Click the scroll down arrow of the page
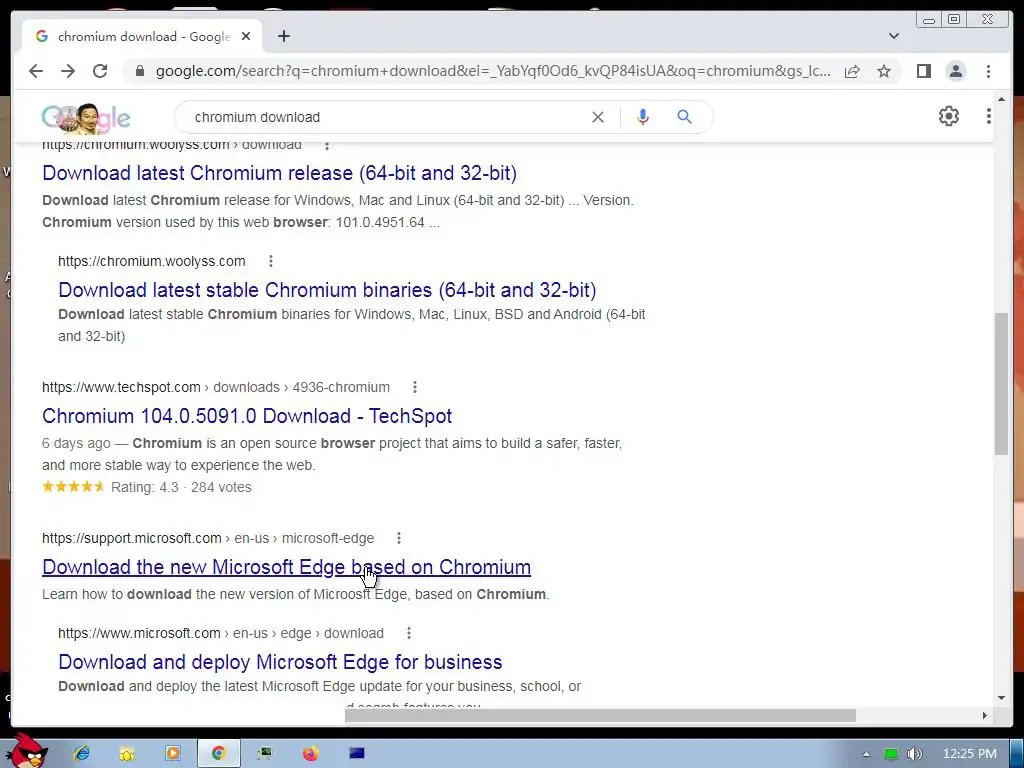 [x=1001, y=698]
